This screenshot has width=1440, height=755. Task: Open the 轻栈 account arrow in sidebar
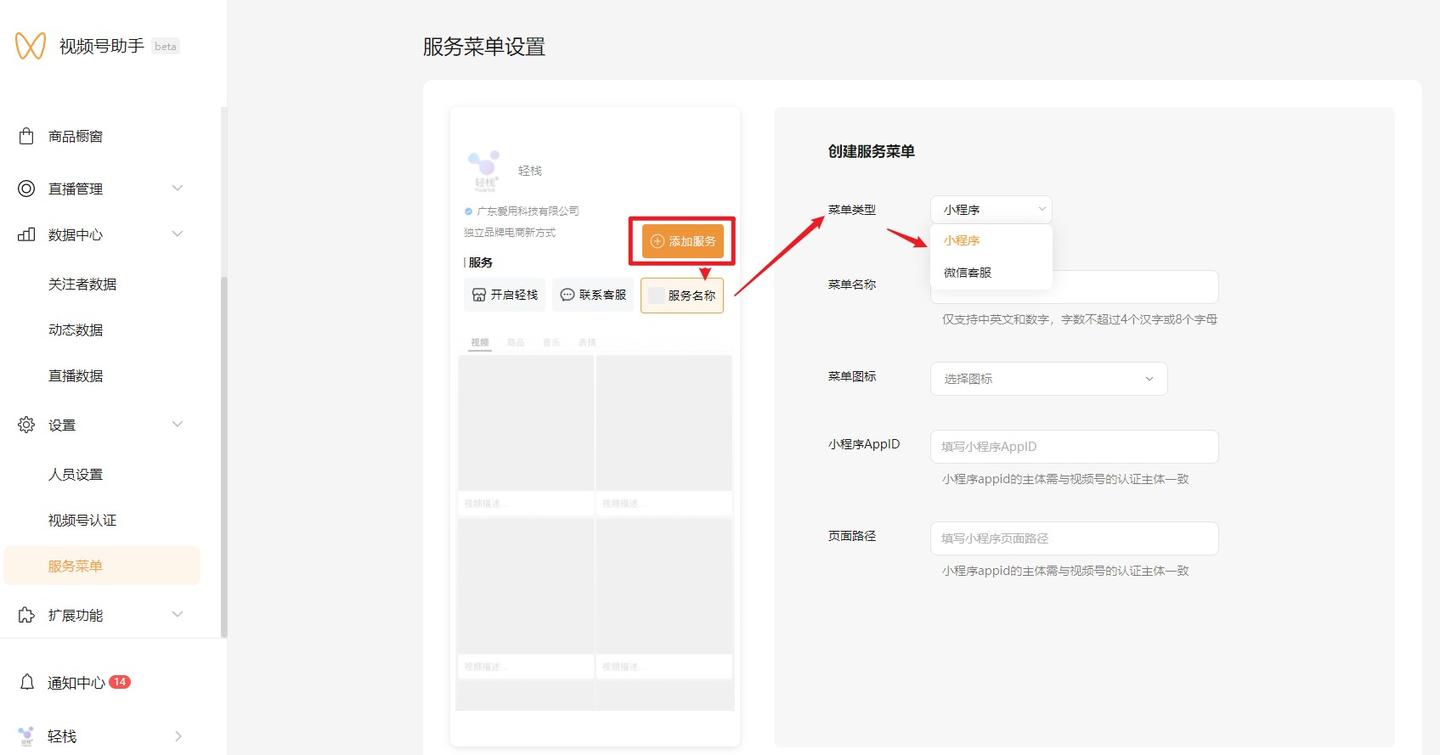coord(178,736)
